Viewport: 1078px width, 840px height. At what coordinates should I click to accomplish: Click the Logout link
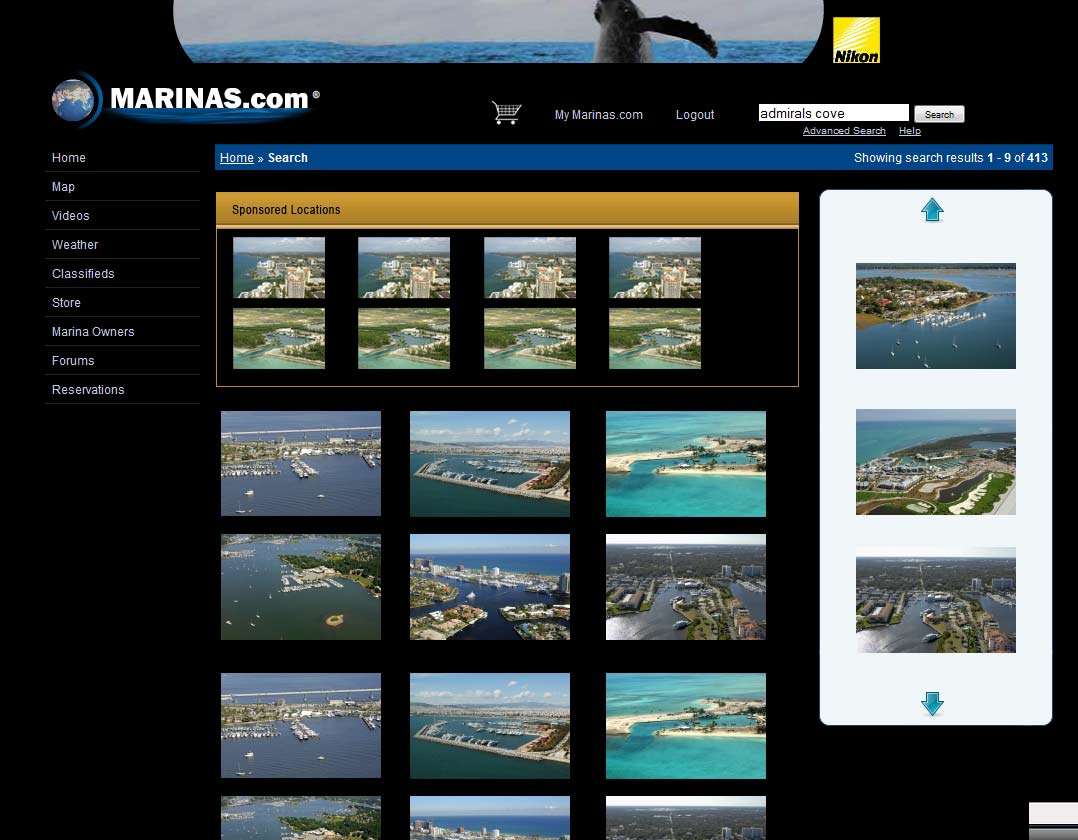tap(694, 115)
